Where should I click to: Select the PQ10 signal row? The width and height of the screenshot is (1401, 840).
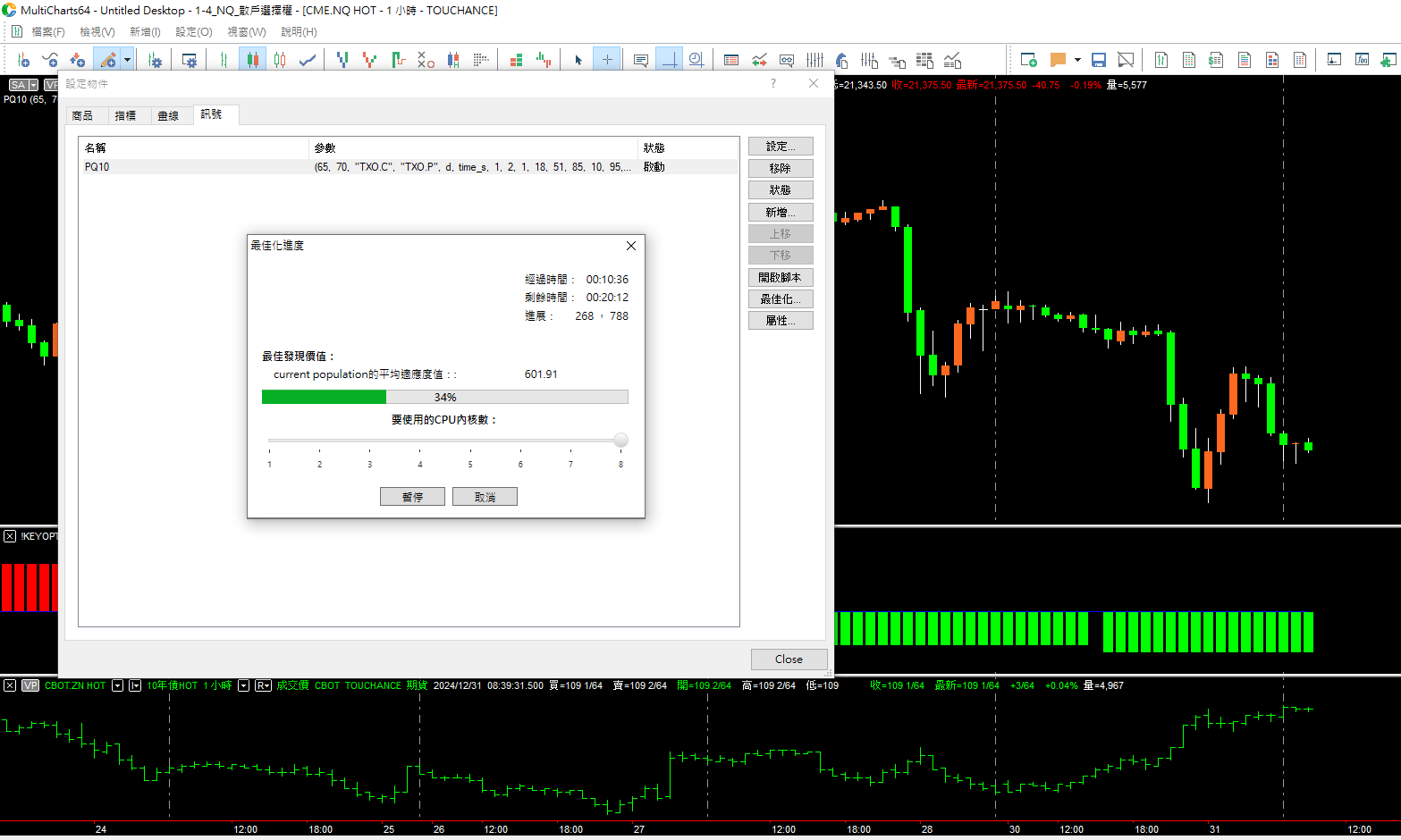pyautogui.click(x=358, y=167)
